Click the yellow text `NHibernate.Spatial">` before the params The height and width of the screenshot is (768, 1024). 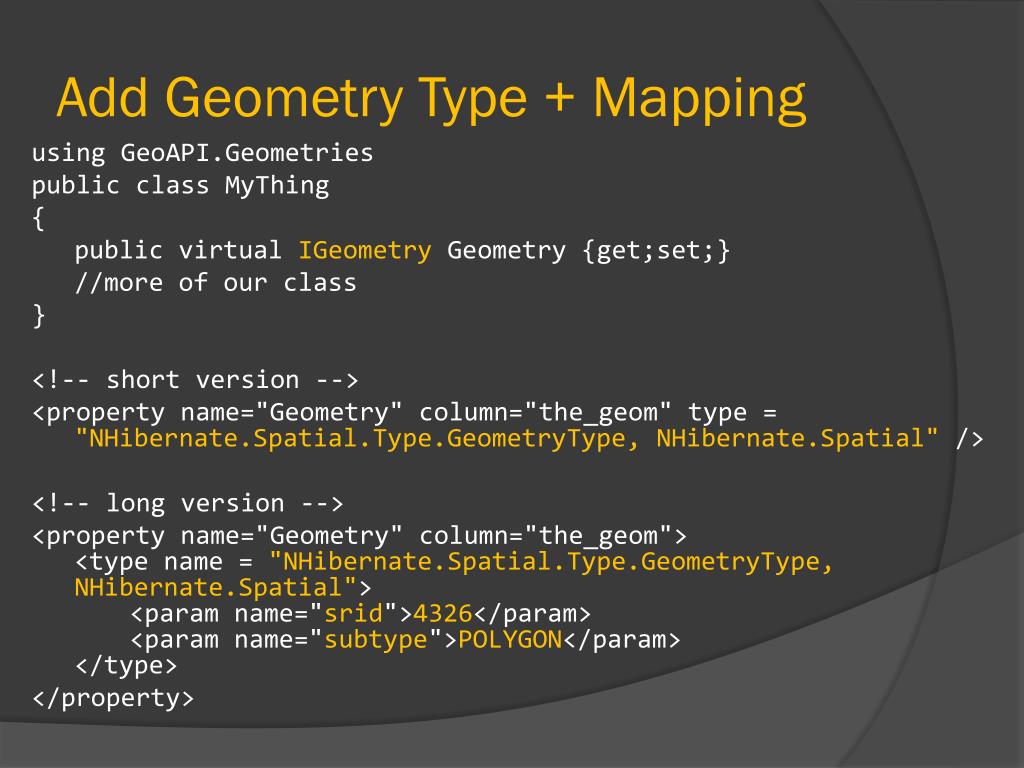tap(223, 588)
